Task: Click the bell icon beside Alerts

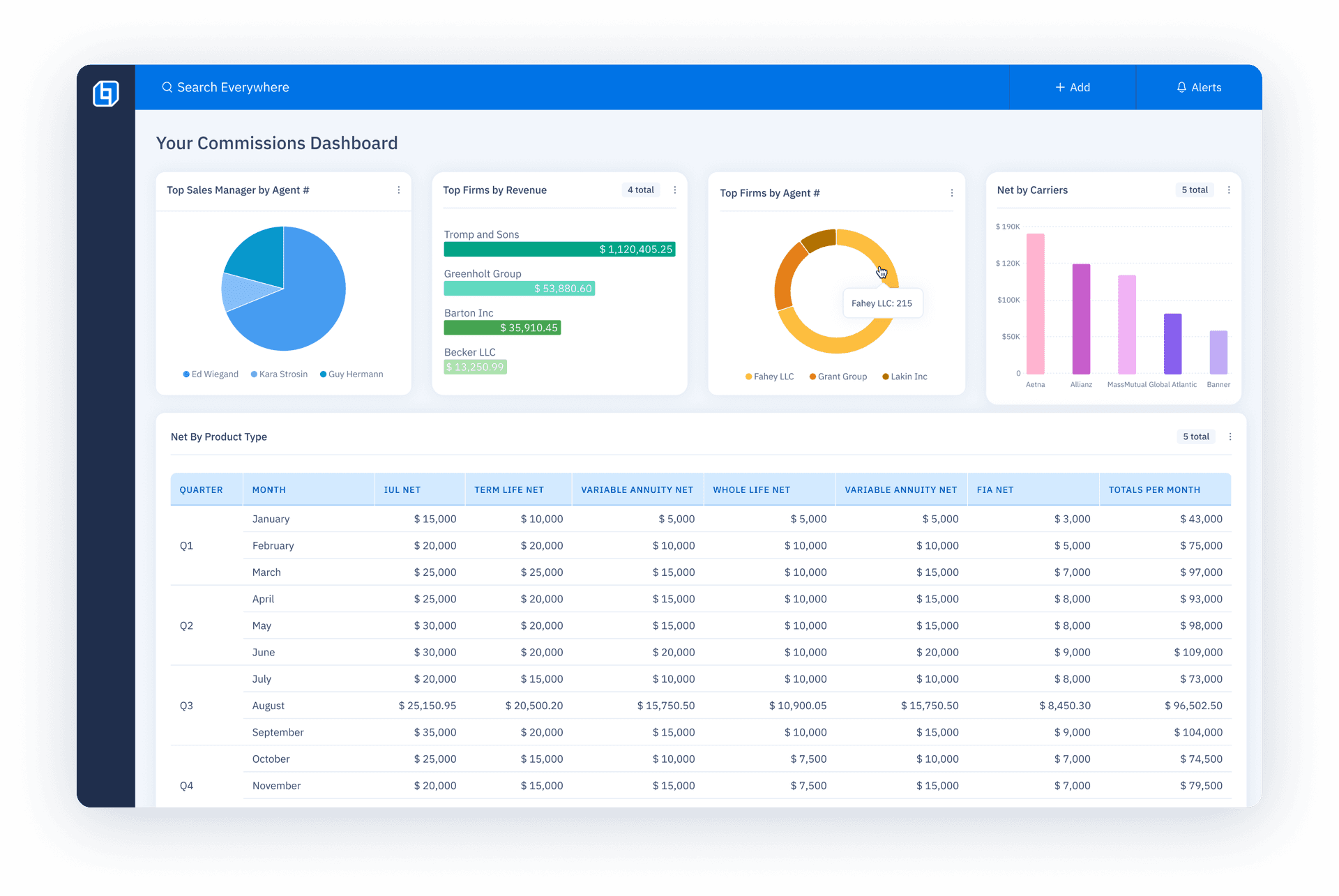Action: click(x=1181, y=87)
